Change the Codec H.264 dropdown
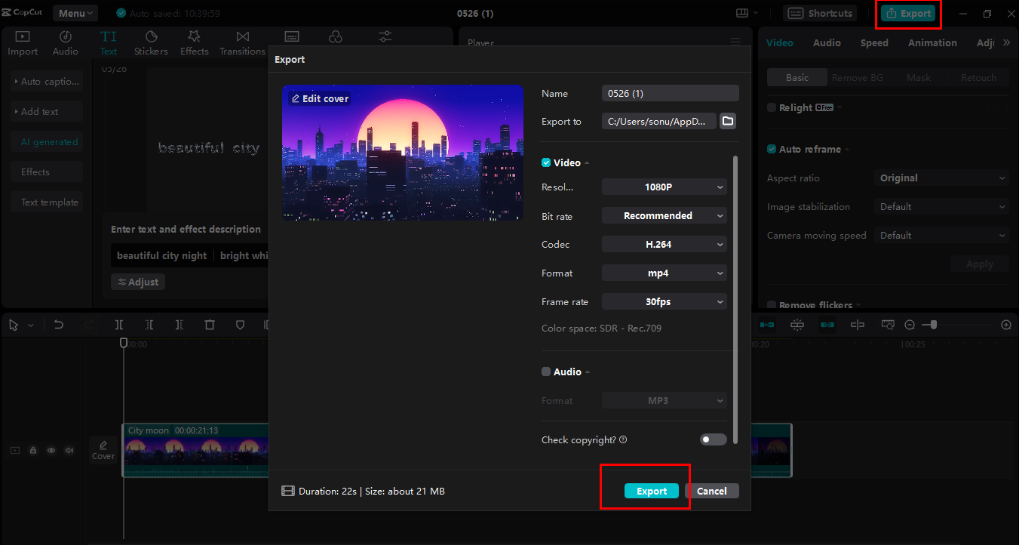The width and height of the screenshot is (1019, 545). pos(664,244)
